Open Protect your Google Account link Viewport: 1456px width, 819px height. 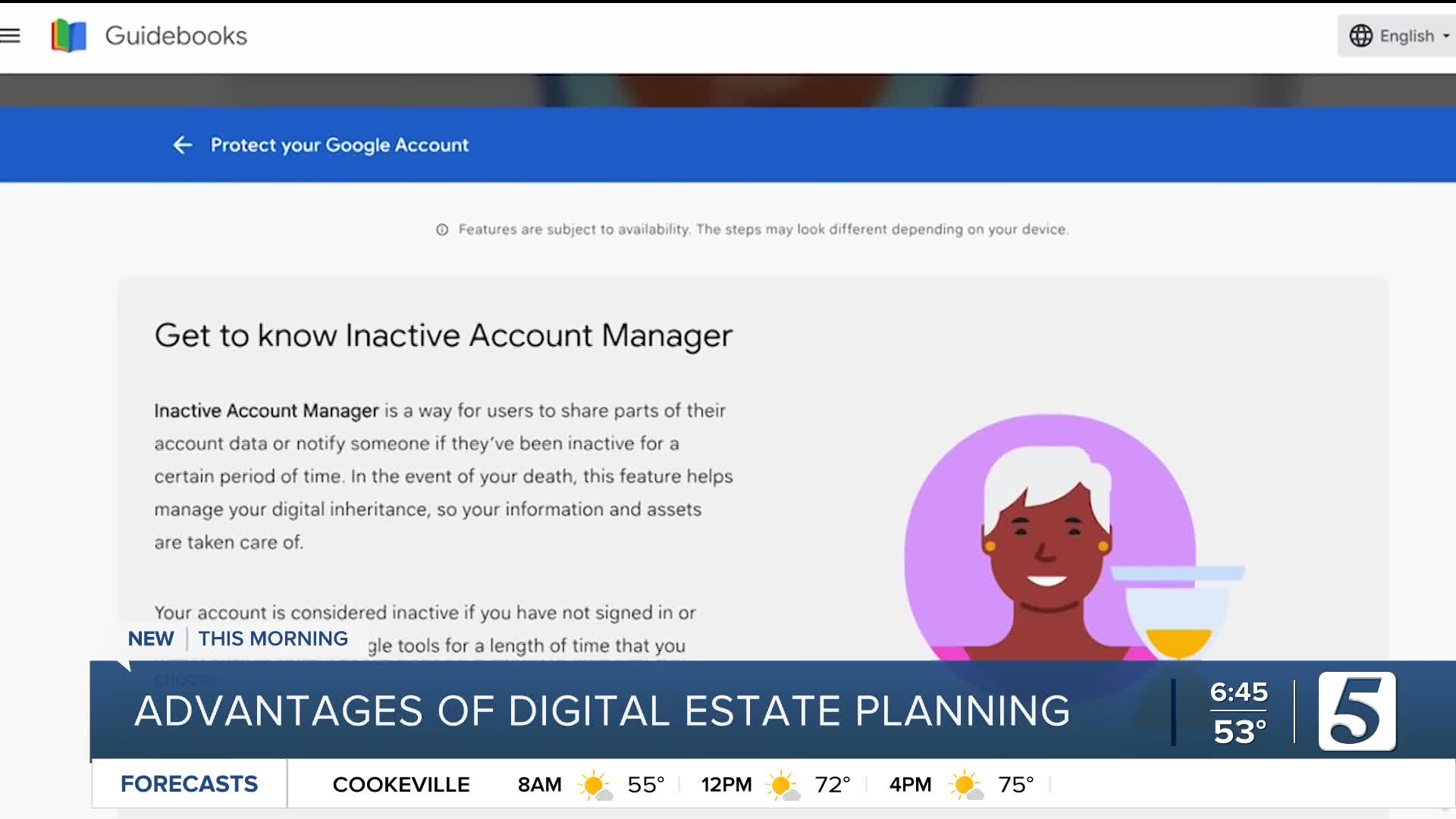339,145
